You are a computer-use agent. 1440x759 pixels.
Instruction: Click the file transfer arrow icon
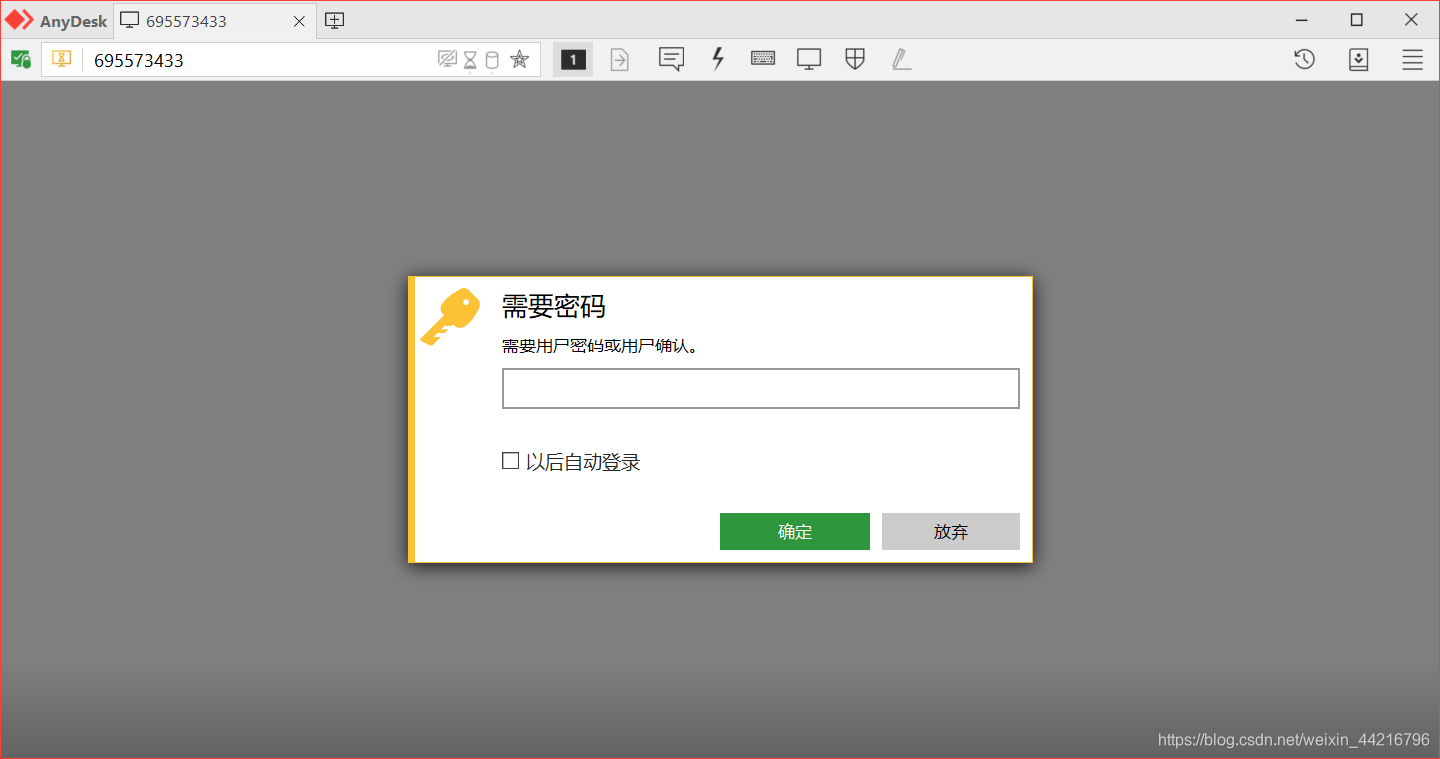coord(620,60)
